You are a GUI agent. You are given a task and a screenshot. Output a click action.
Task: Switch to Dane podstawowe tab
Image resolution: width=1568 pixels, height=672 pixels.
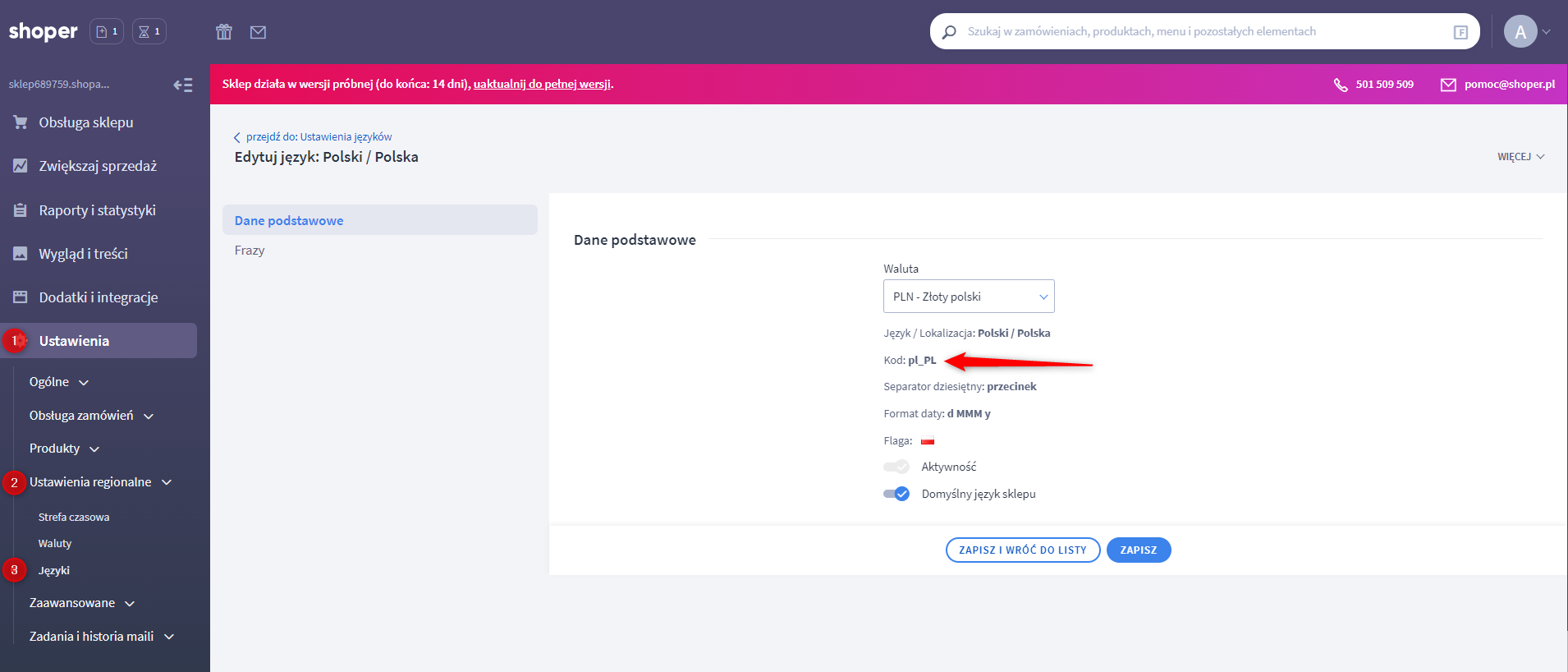[x=380, y=220]
